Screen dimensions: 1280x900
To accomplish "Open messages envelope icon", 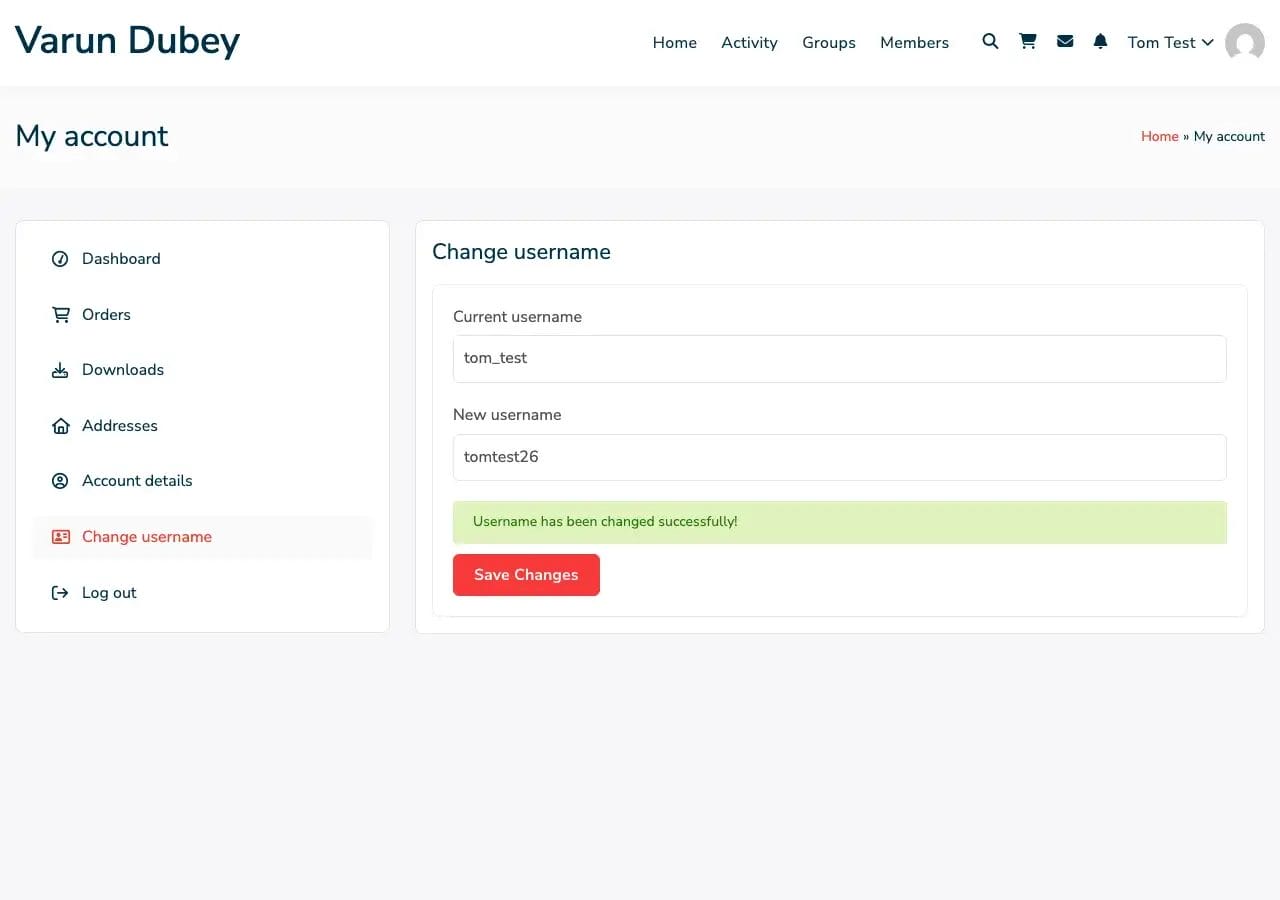I will pyautogui.click(x=1065, y=42).
